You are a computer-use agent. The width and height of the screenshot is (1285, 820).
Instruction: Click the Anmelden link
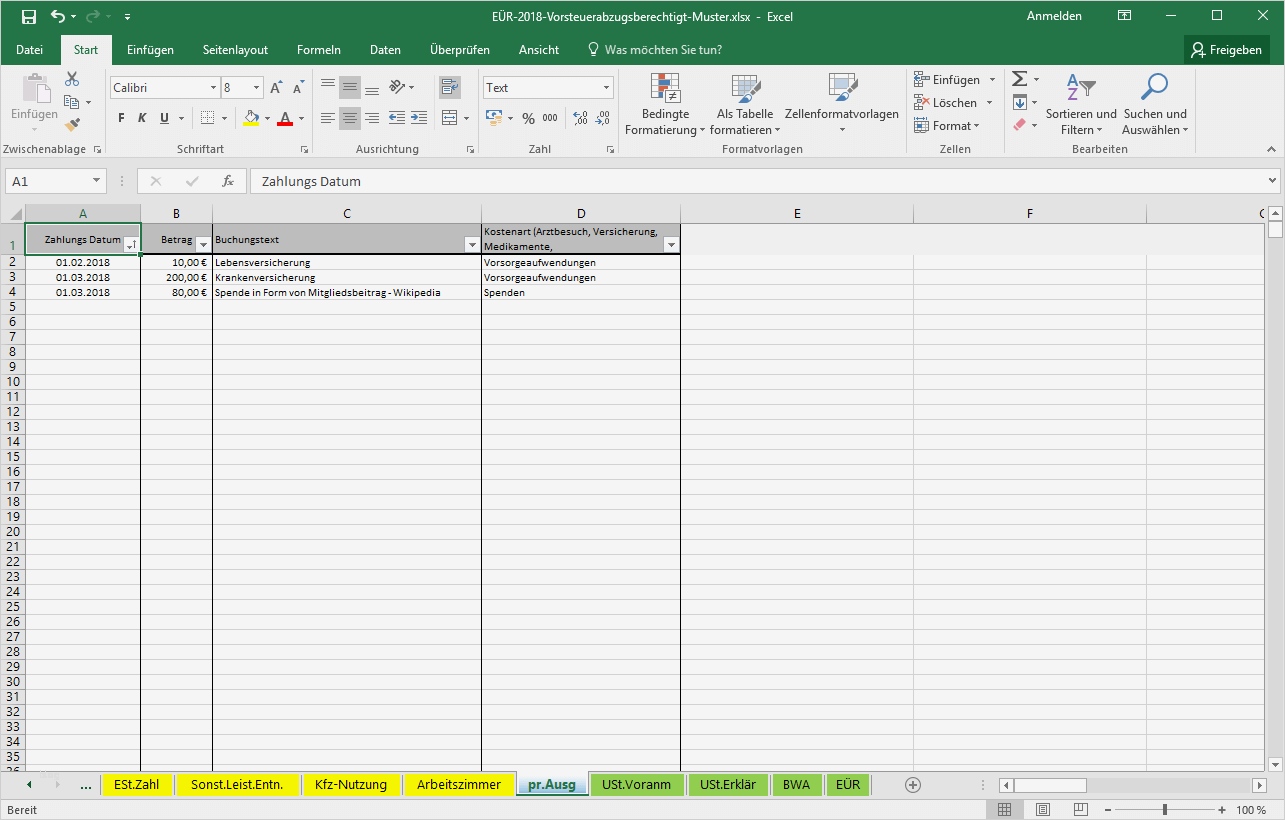pos(1053,16)
